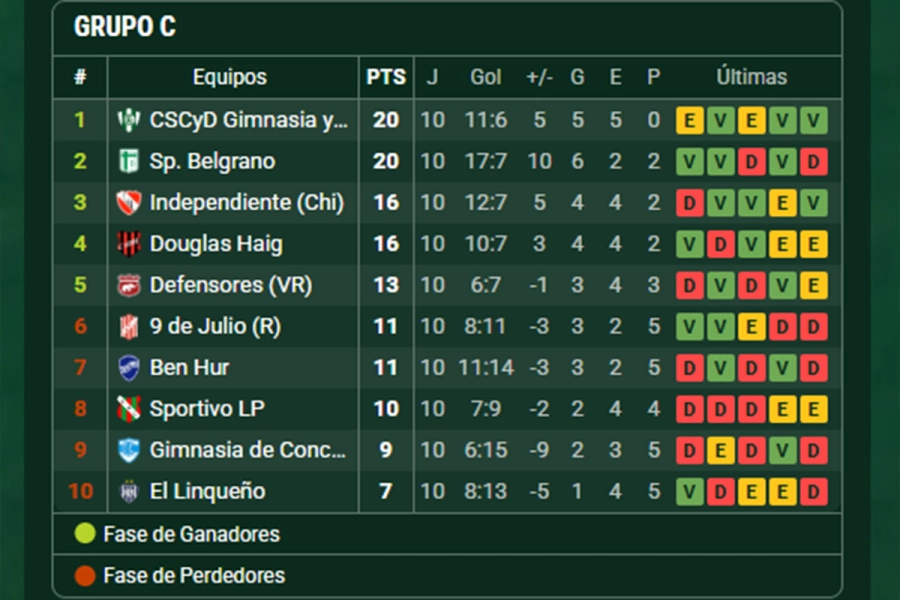Select the PTS column header
Viewport: 900px width, 600px height.
(386, 77)
